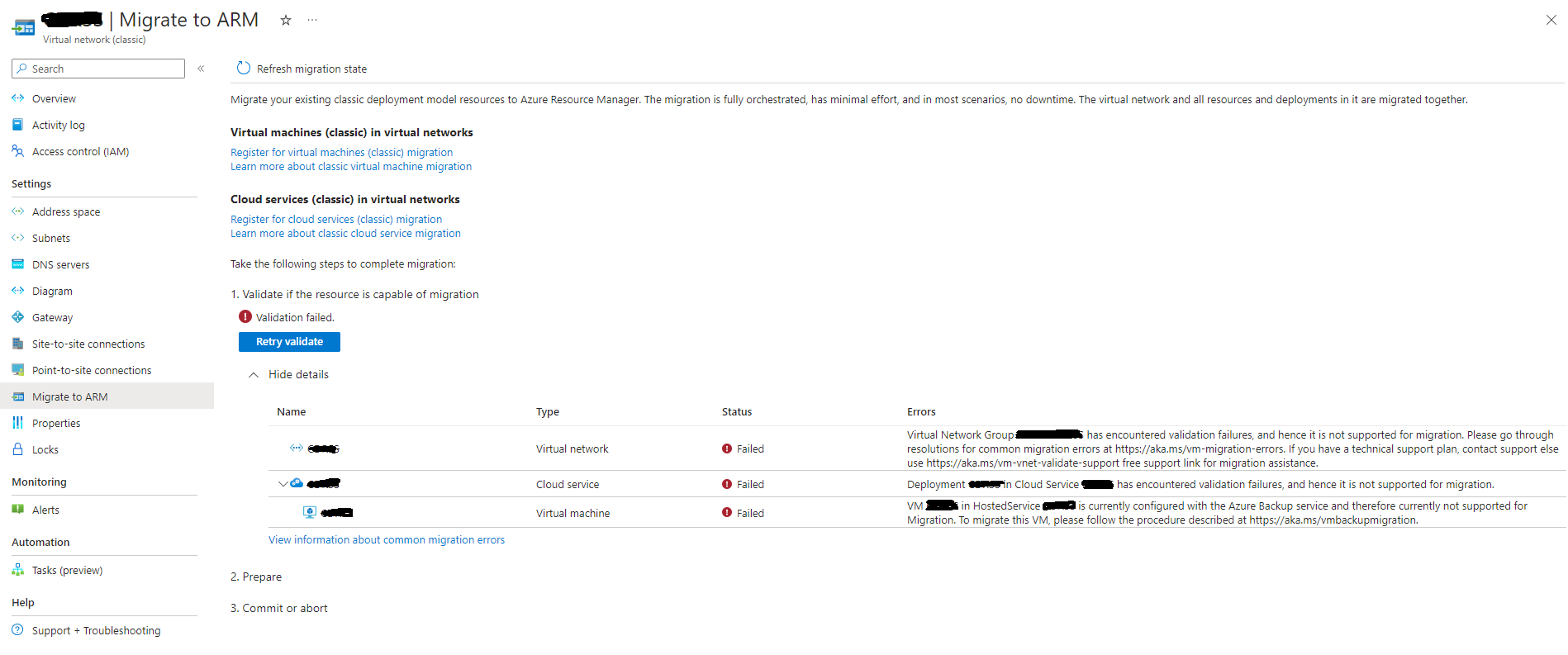Viewport: 1568px width, 655px height.
Task: Click the Activity log icon
Action: pos(18,125)
